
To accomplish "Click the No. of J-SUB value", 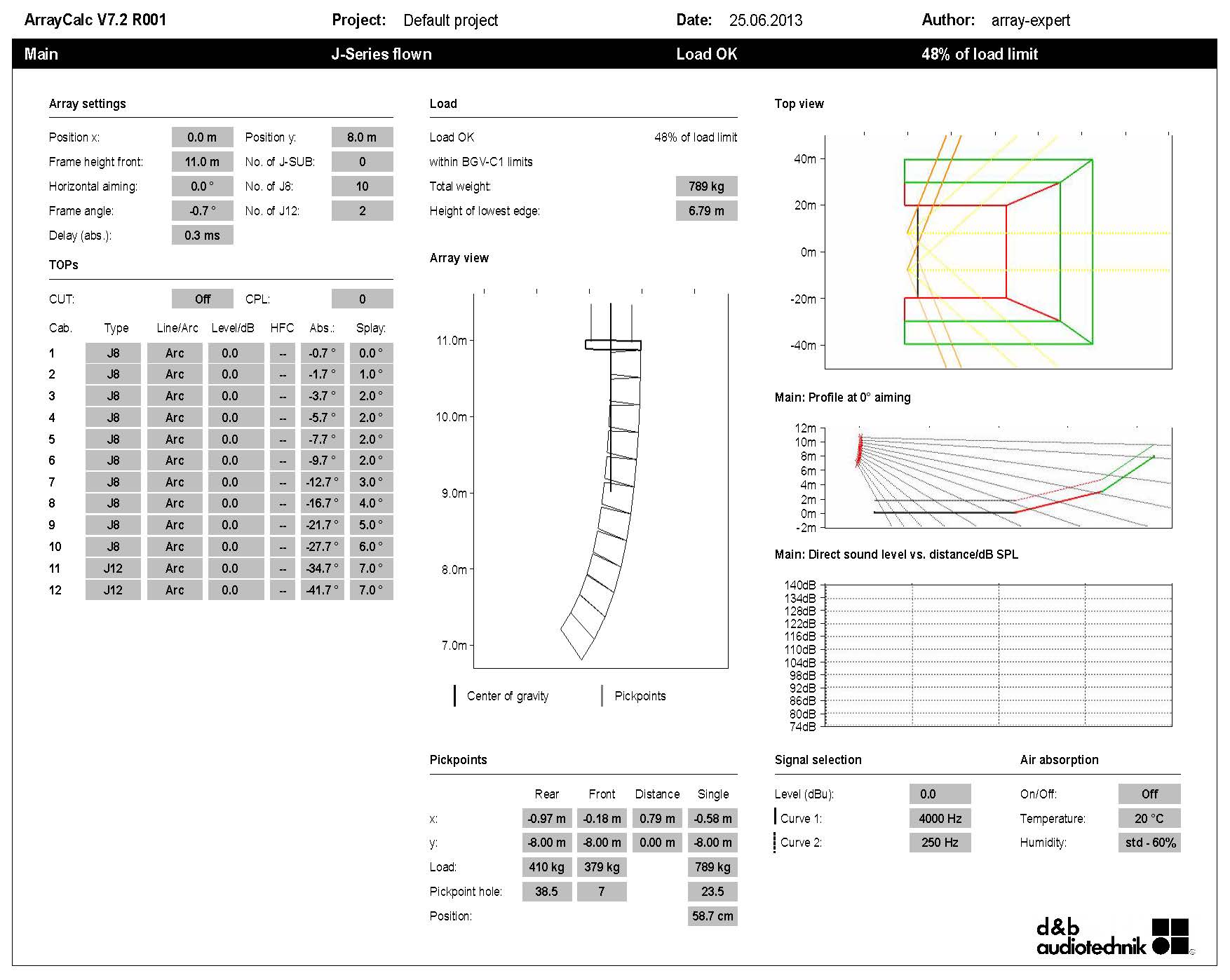I will tap(362, 162).
